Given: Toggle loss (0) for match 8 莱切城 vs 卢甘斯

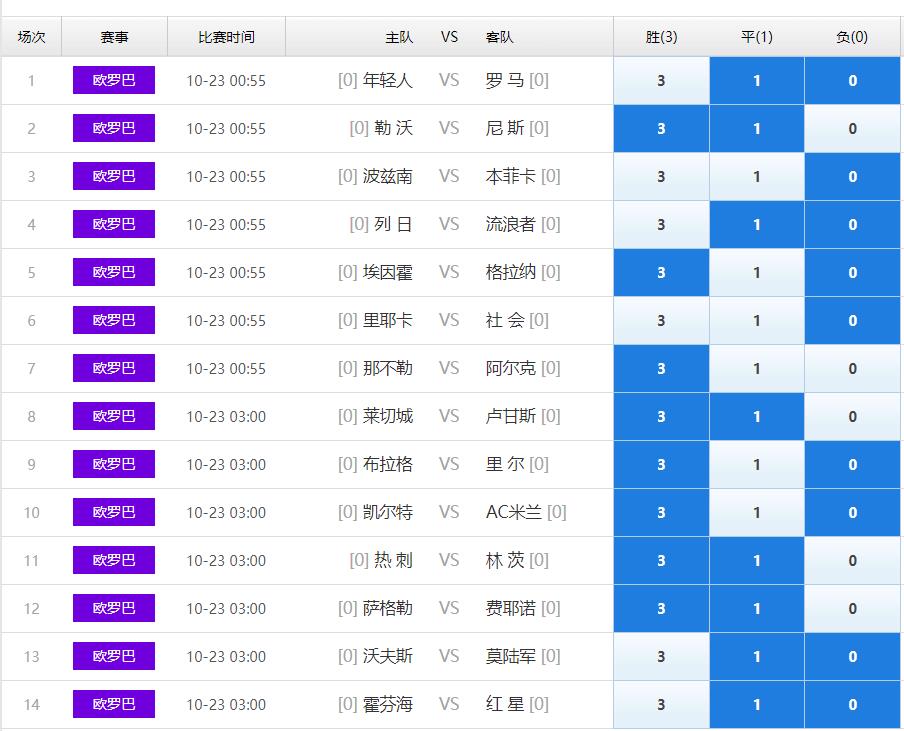Looking at the screenshot, I should click(852, 417).
